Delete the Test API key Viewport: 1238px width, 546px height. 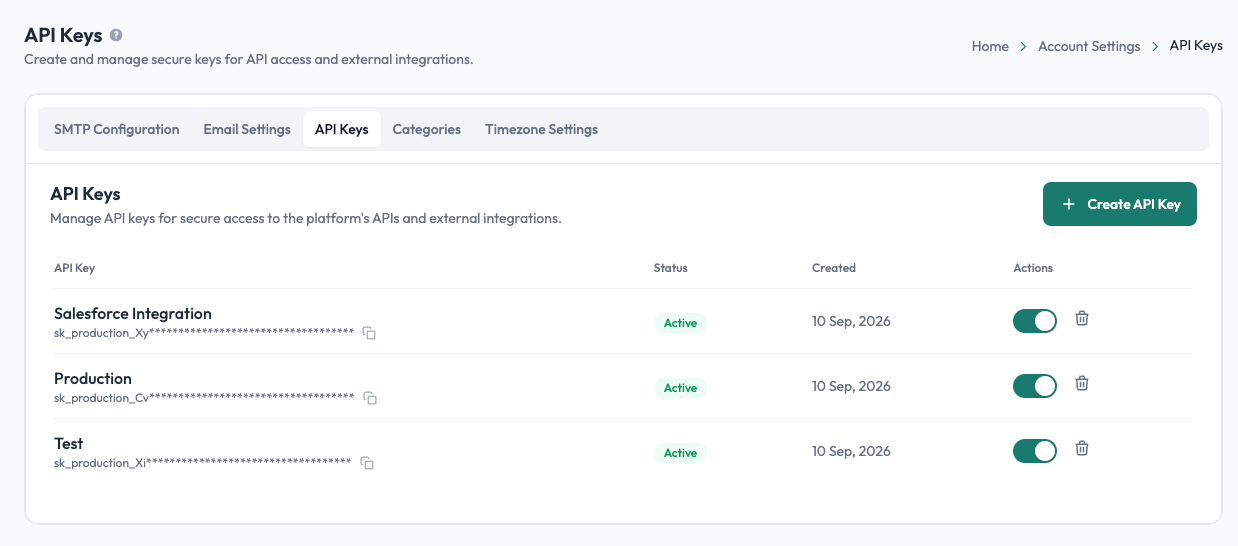tap(1082, 448)
